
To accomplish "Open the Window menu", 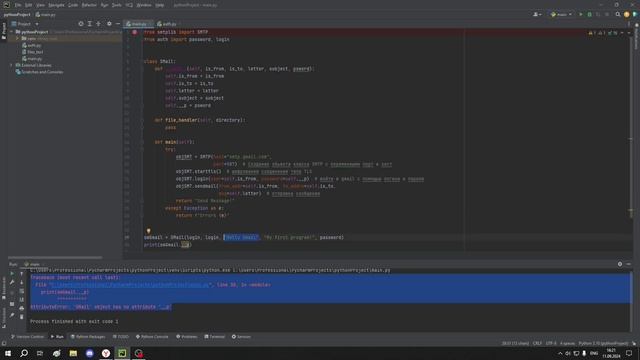I will [144, 5].
